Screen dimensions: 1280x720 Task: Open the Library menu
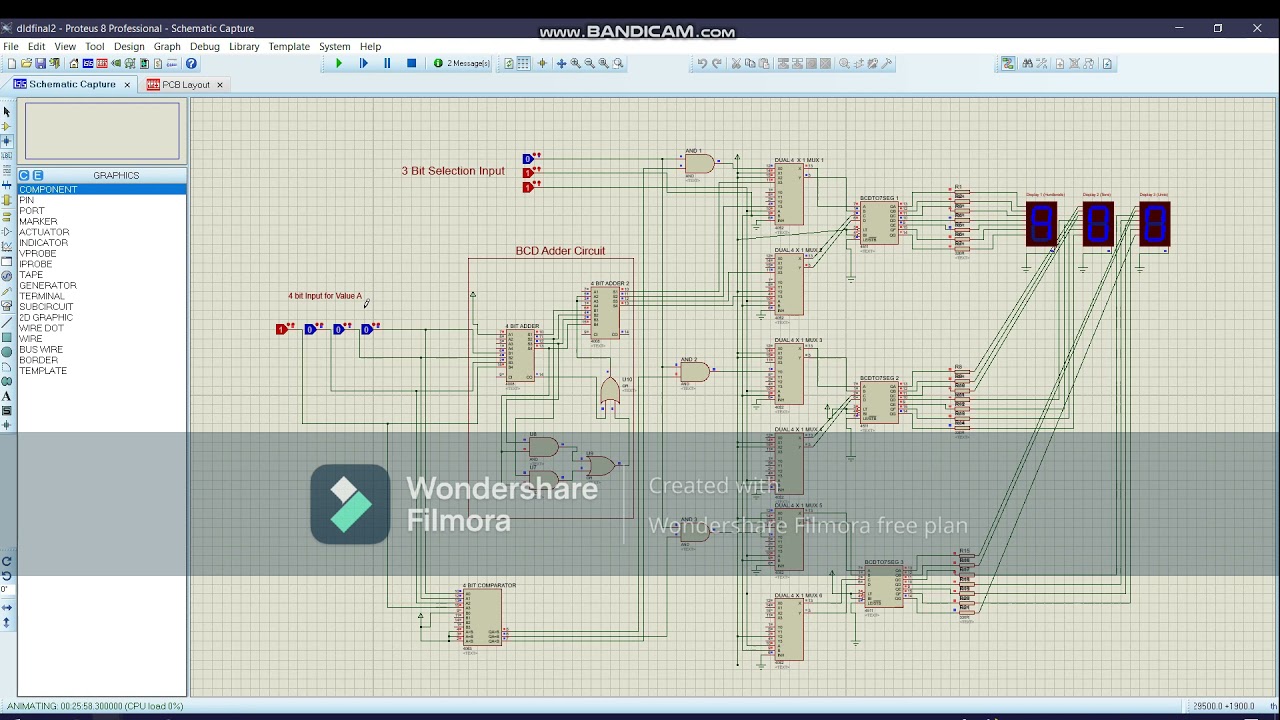(x=244, y=46)
